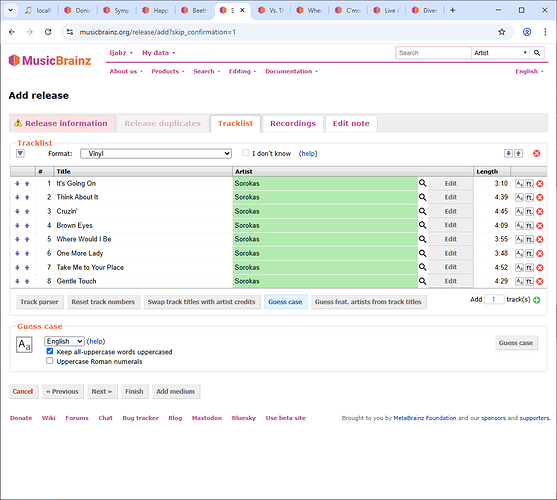Image resolution: width=557 pixels, height=500 pixels.
Task: Submit the header search magnifier button
Action: click(537, 53)
